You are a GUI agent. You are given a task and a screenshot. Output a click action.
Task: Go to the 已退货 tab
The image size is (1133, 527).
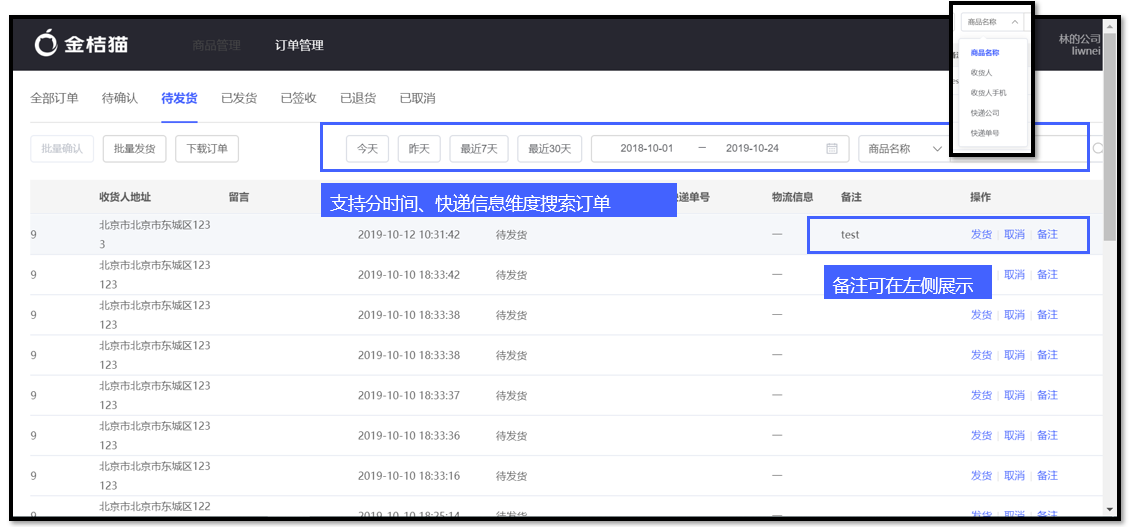358,98
